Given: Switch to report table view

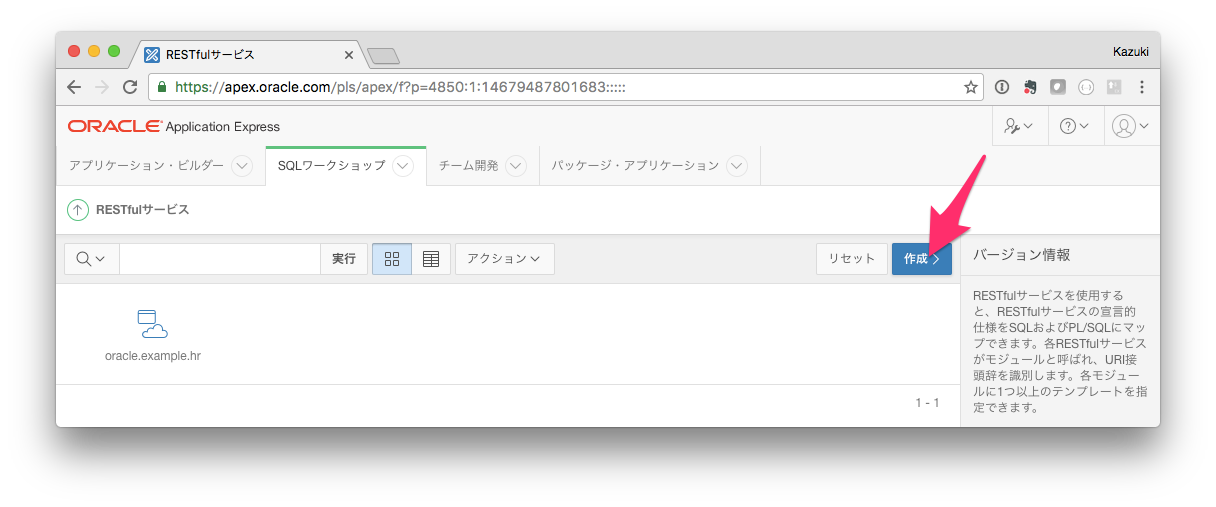Looking at the screenshot, I should (431, 259).
